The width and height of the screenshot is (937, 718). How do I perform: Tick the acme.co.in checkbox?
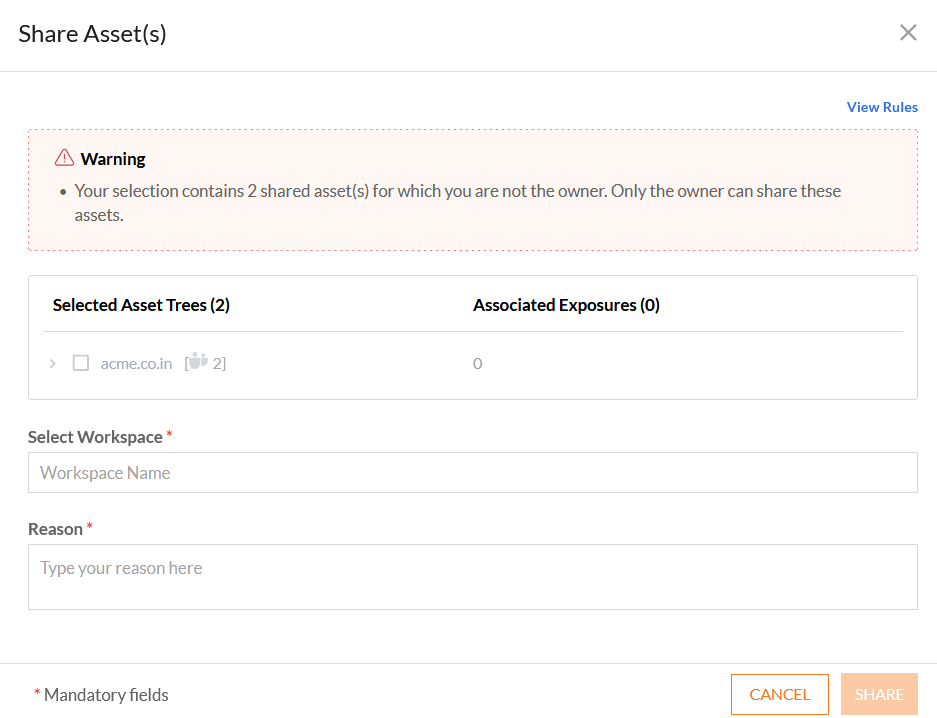click(x=81, y=363)
